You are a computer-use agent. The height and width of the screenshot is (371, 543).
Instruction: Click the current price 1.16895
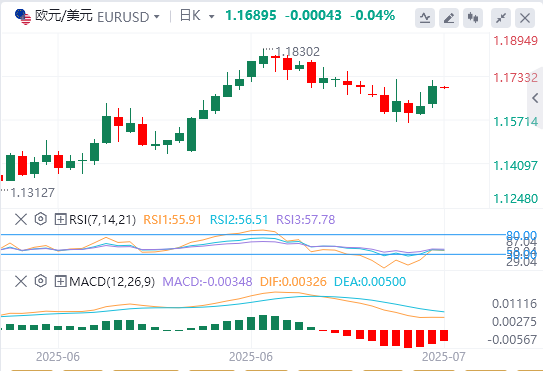pyautogui.click(x=251, y=15)
